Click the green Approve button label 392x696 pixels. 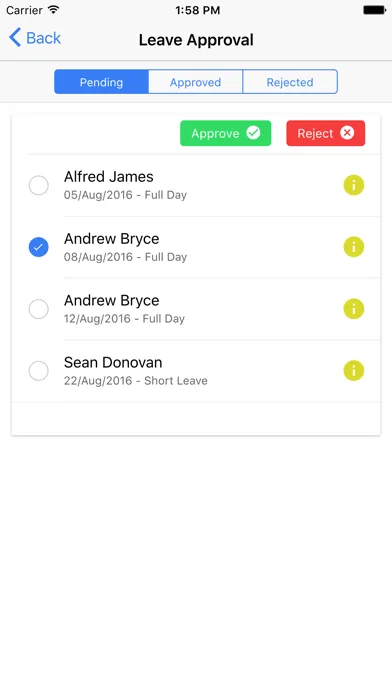coord(215,134)
